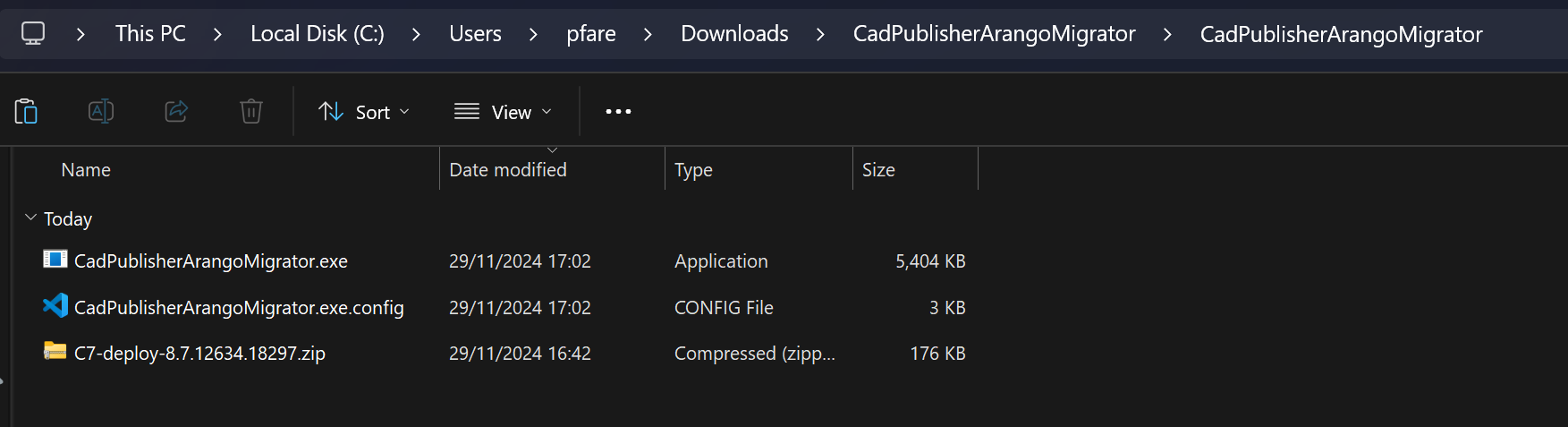Click the Share icon in toolbar

[176, 112]
